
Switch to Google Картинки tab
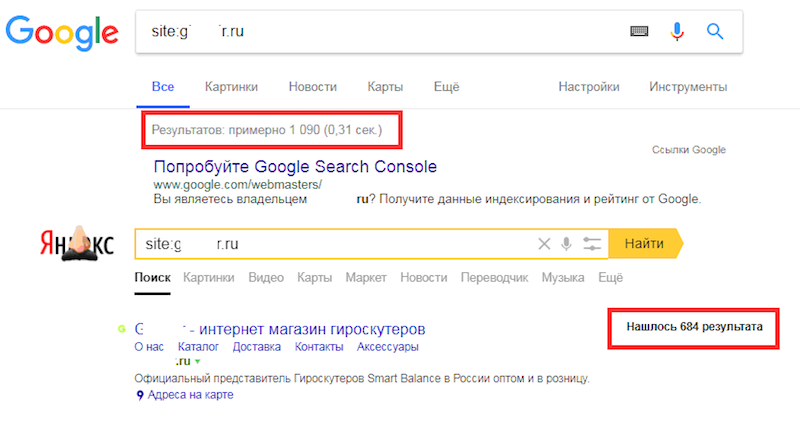coord(231,87)
